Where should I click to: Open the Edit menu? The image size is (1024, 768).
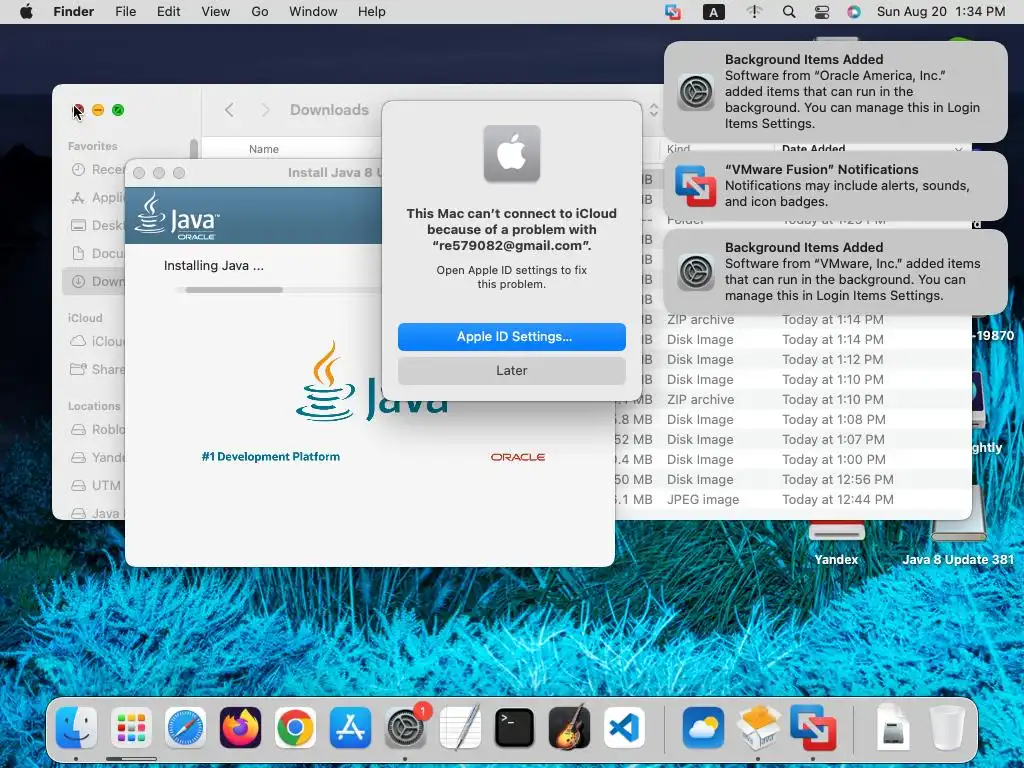click(168, 12)
